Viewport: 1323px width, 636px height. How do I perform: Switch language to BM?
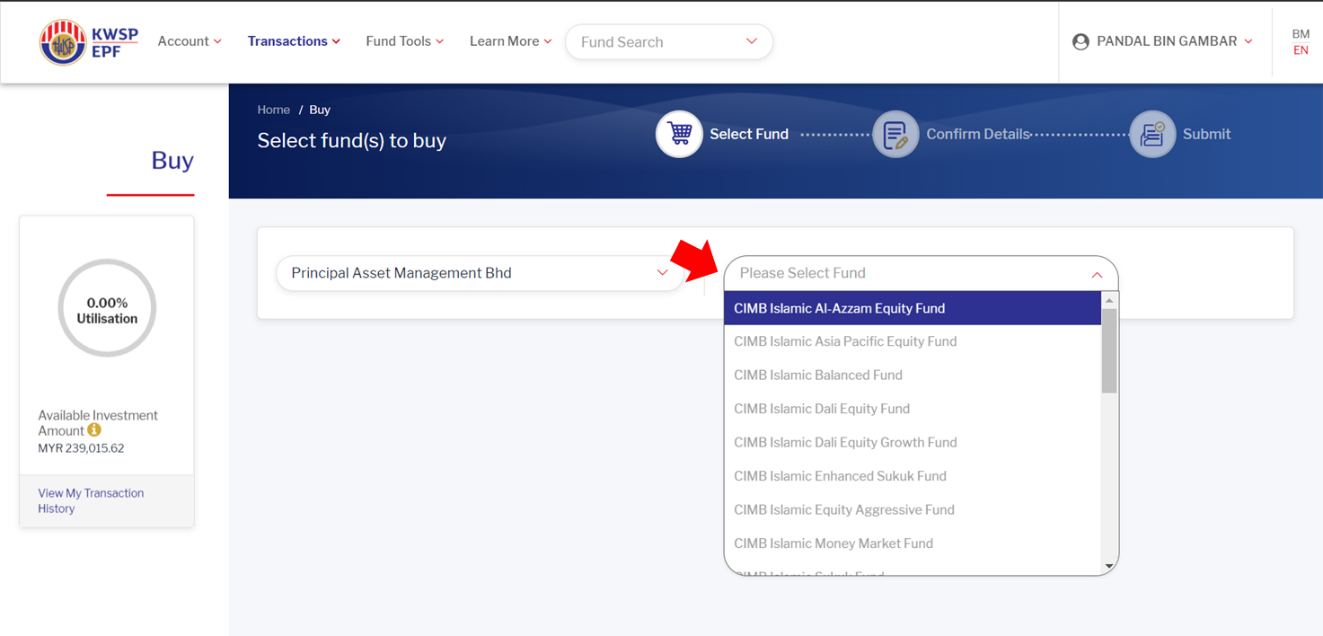point(1300,34)
